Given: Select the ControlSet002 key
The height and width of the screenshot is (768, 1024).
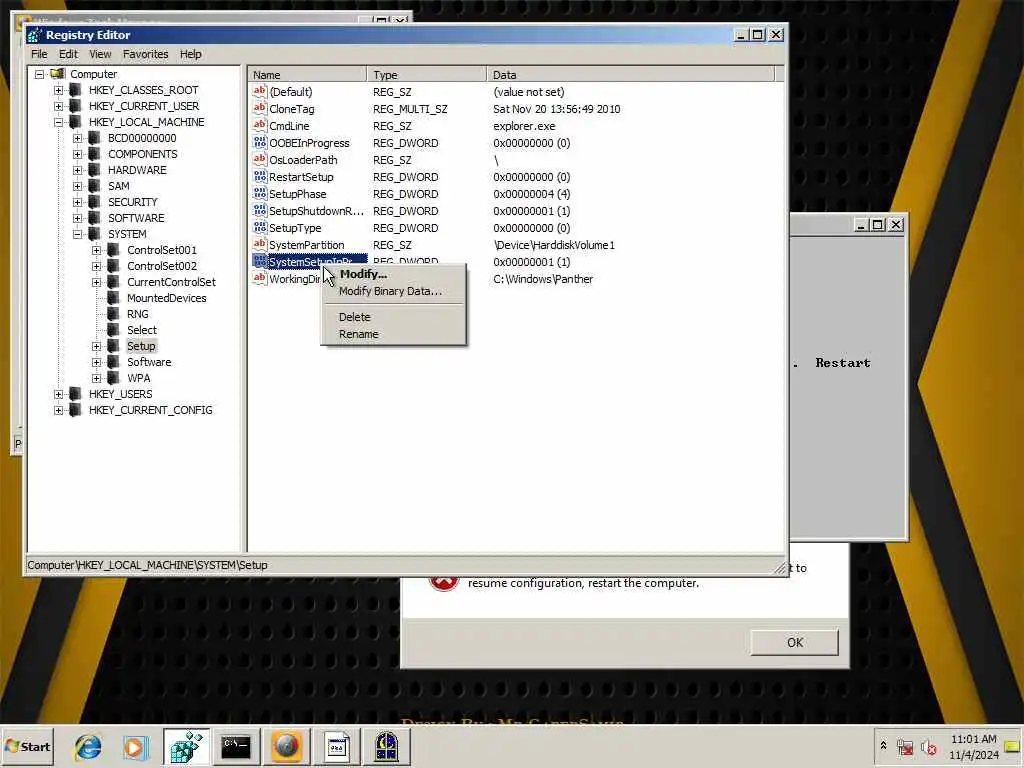Looking at the screenshot, I should [161, 266].
